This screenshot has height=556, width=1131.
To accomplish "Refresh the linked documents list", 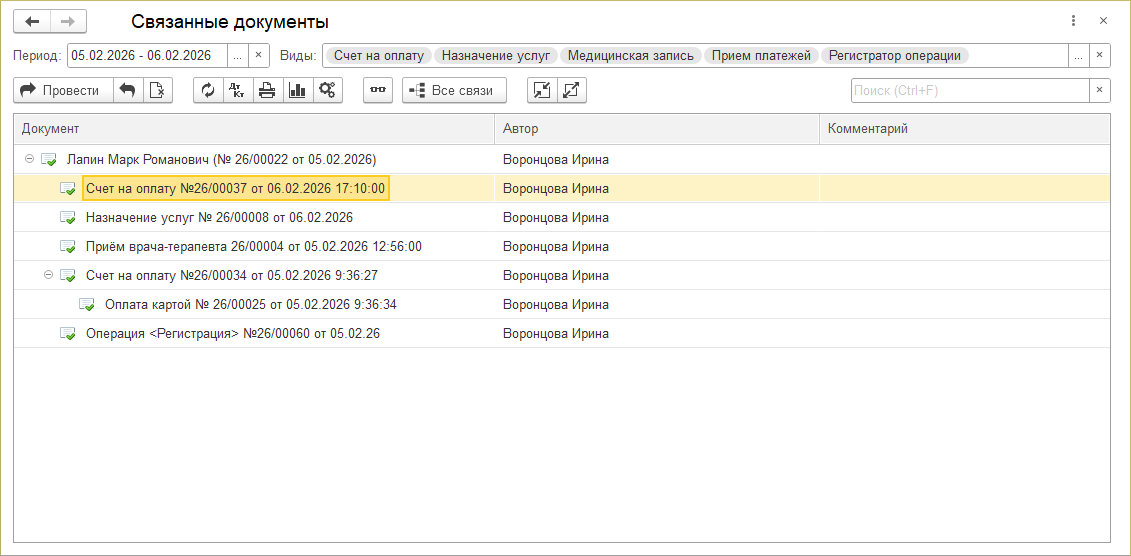I will click(208, 90).
